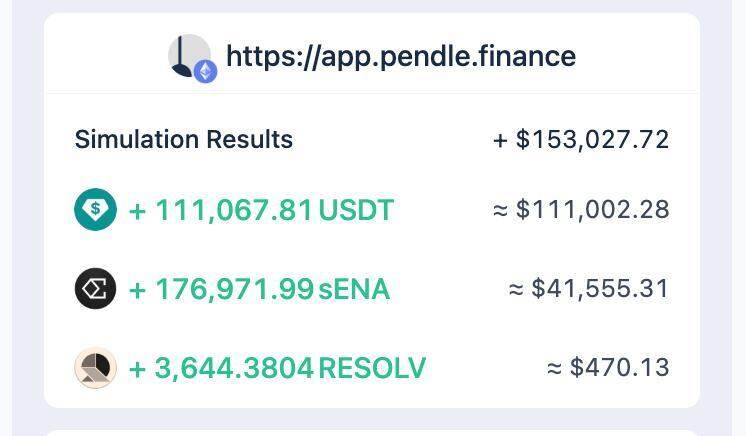746x436 pixels.
Task: Click the sENA fiat value $41,555.31
Action: point(600,289)
